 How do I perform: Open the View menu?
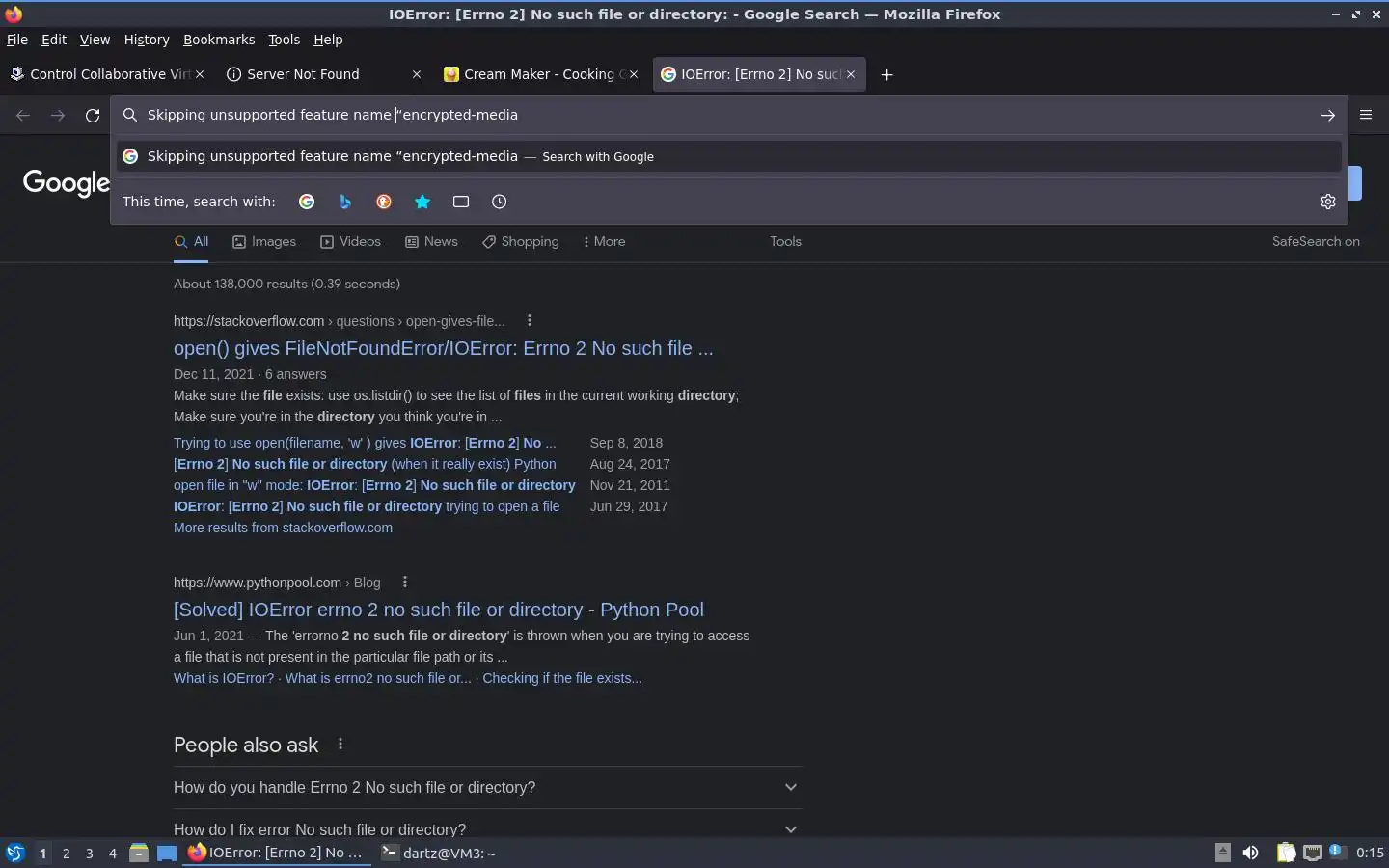pyautogui.click(x=95, y=40)
